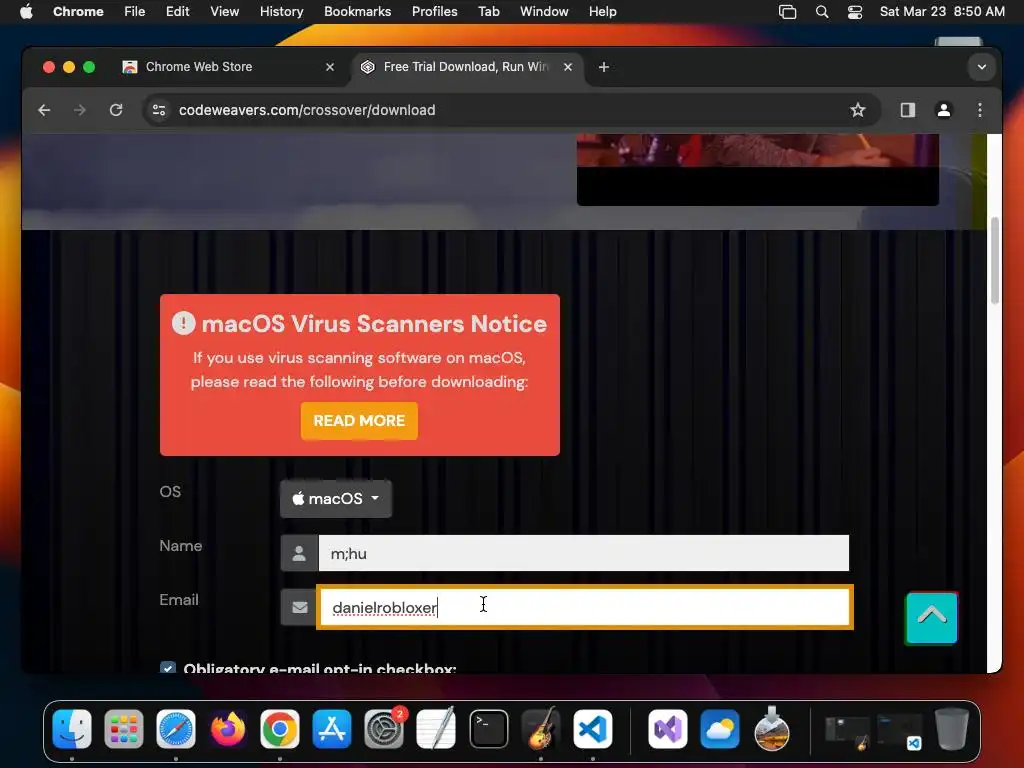Viewport: 1024px width, 768px height.
Task: Open Launchpad from the Dock
Action: [x=123, y=728]
